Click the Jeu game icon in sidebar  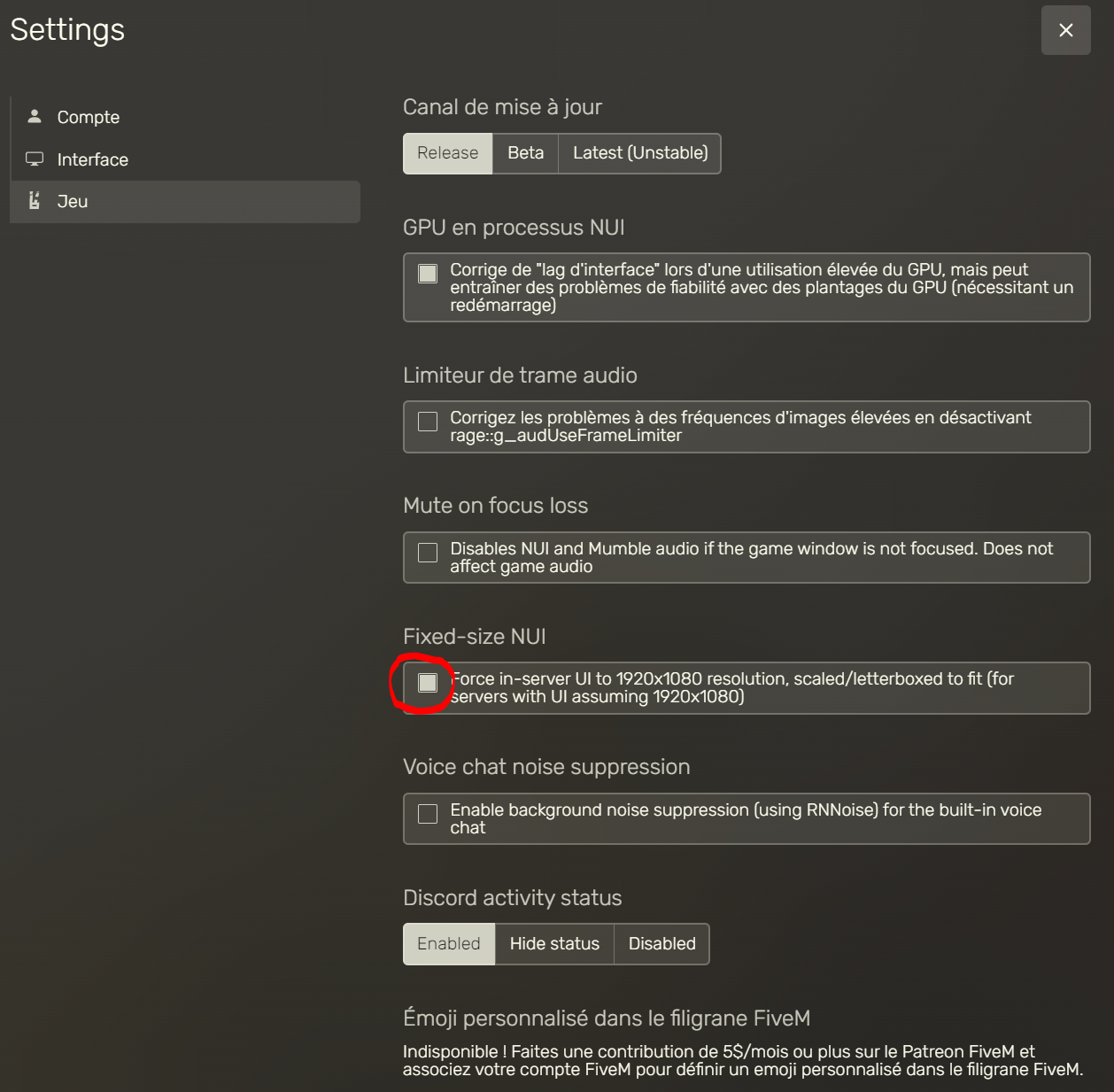(x=35, y=201)
